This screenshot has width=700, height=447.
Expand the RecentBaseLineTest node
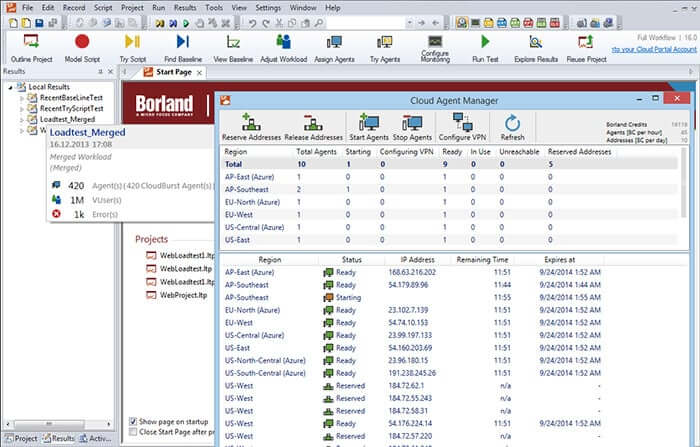[x=21, y=98]
